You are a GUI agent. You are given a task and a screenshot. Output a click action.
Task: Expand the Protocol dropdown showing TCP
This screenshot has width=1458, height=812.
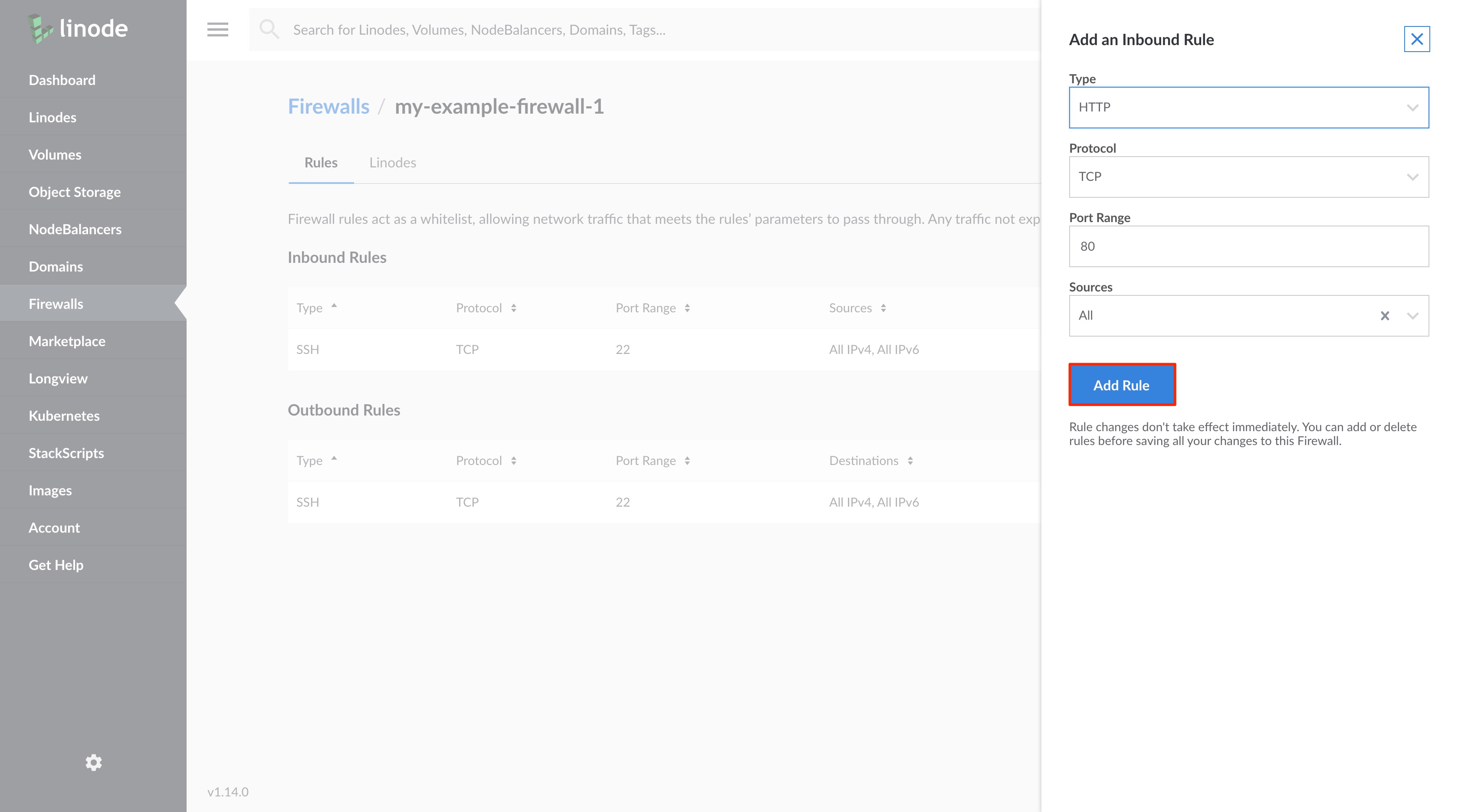pyautogui.click(x=1248, y=177)
